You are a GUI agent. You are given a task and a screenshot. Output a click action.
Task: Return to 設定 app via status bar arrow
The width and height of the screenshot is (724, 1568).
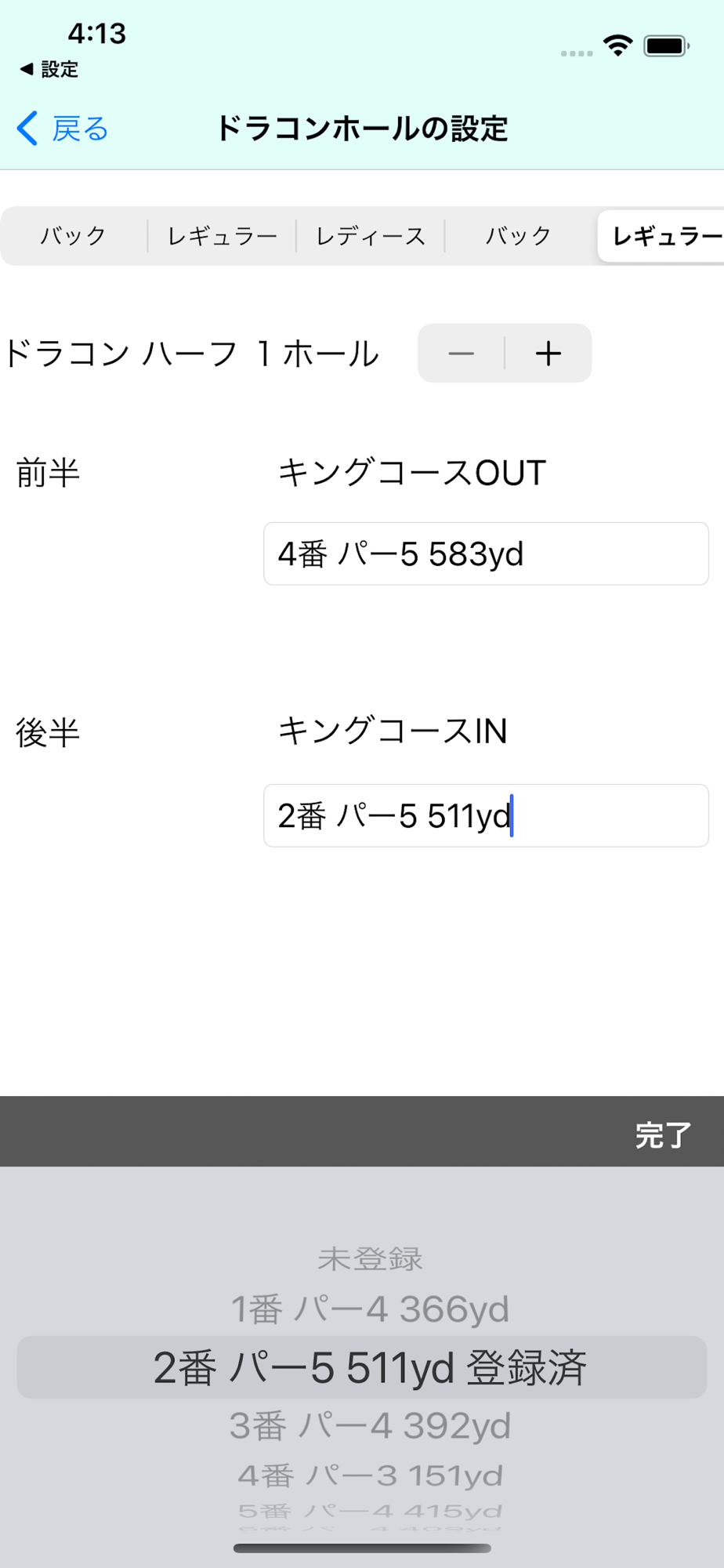[49, 69]
